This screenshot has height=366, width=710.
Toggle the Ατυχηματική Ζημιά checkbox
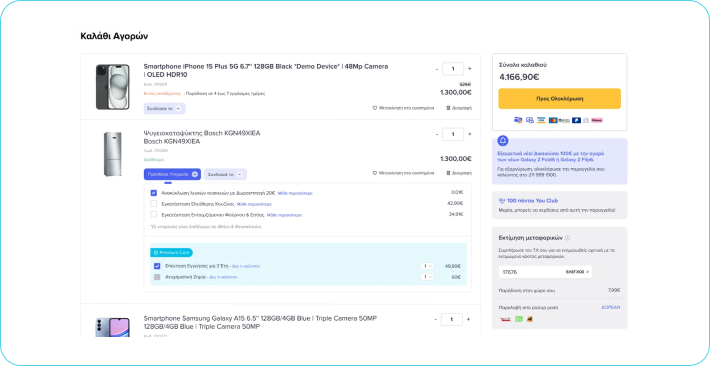click(157, 277)
